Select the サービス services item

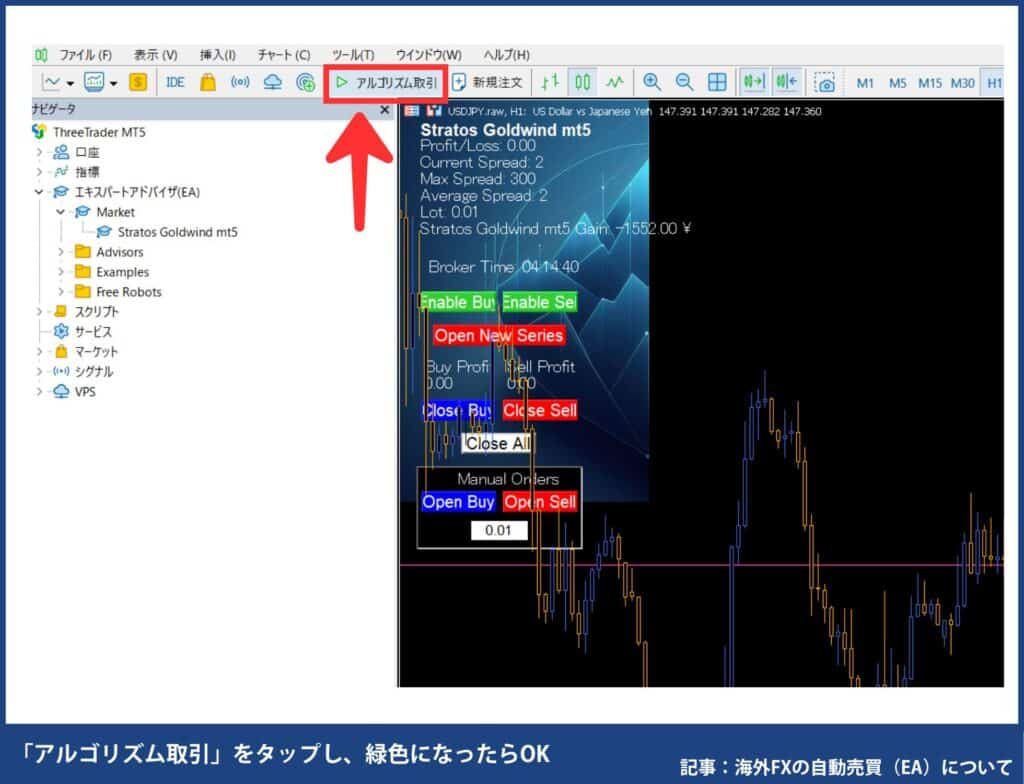[x=93, y=332]
